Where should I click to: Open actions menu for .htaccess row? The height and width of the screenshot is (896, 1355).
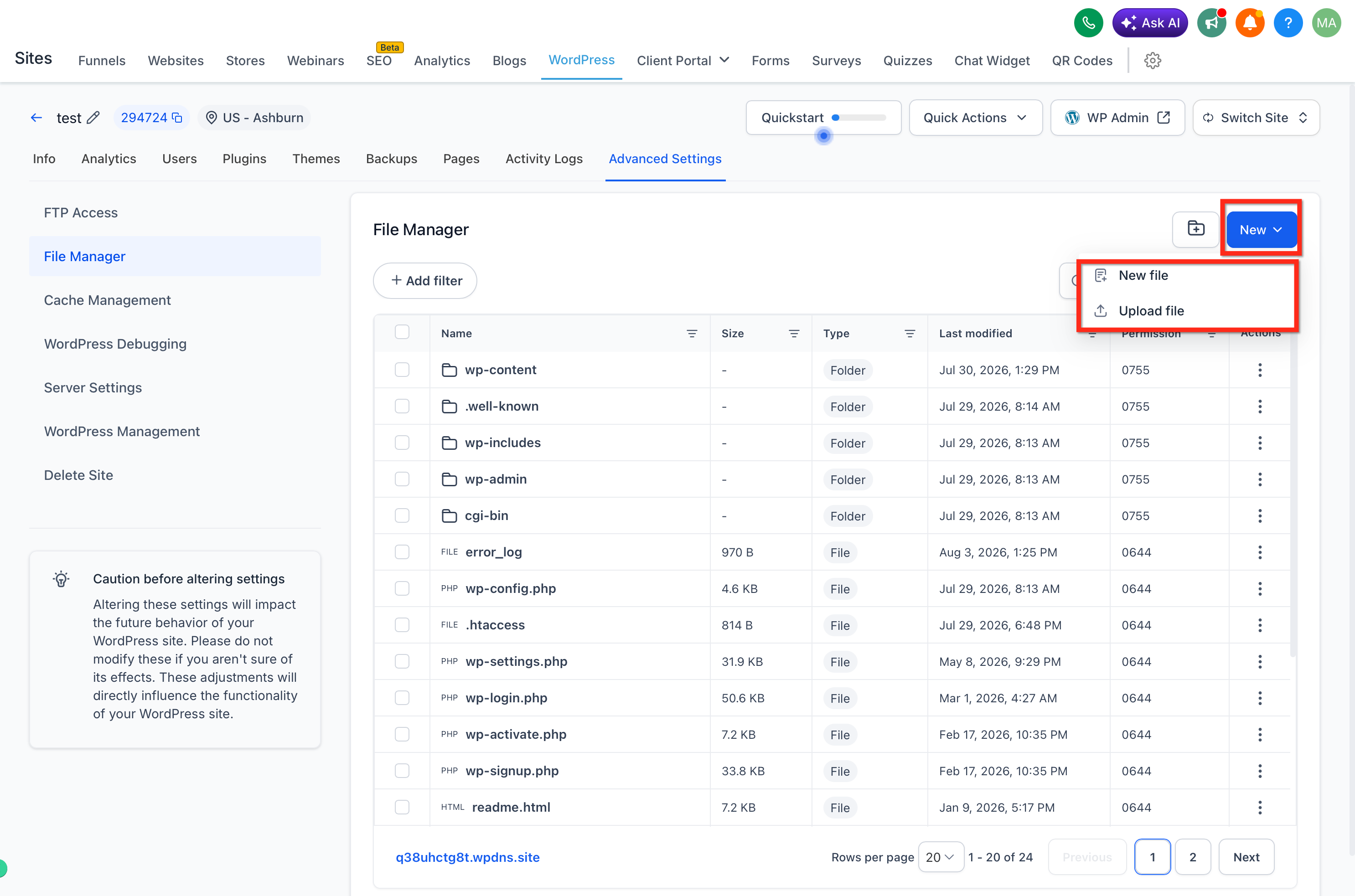point(1260,625)
